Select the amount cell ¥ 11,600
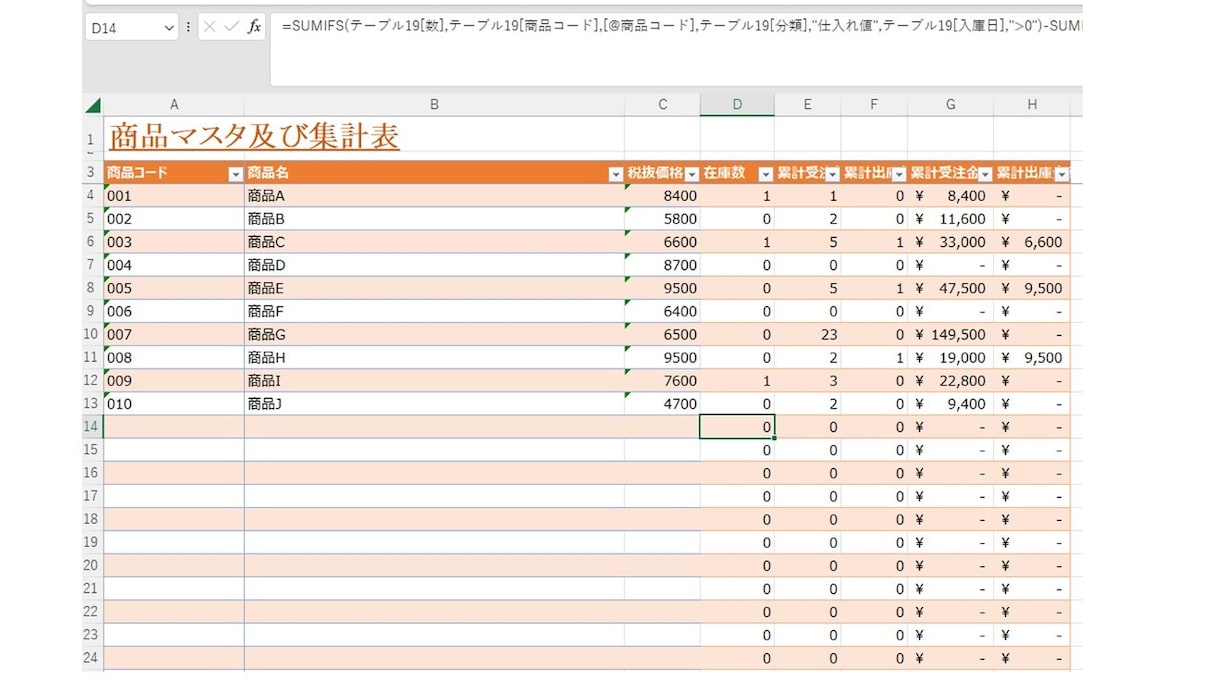The image size is (1220, 686). tap(951, 219)
